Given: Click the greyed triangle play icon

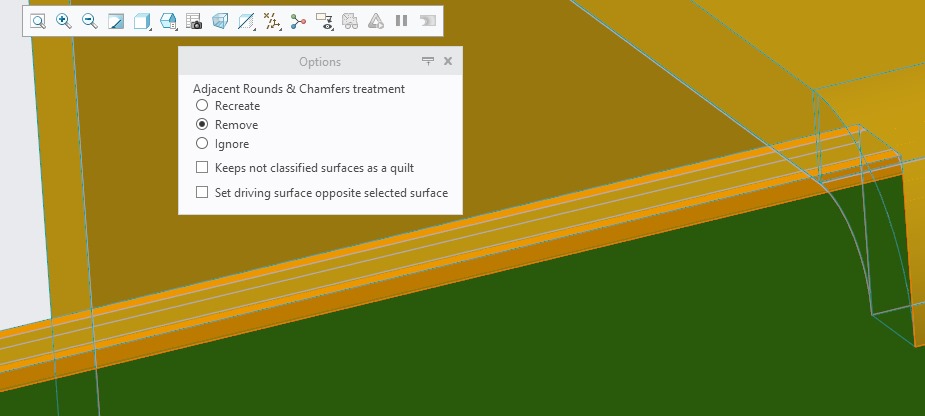Looking at the screenshot, I should click(x=376, y=22).
